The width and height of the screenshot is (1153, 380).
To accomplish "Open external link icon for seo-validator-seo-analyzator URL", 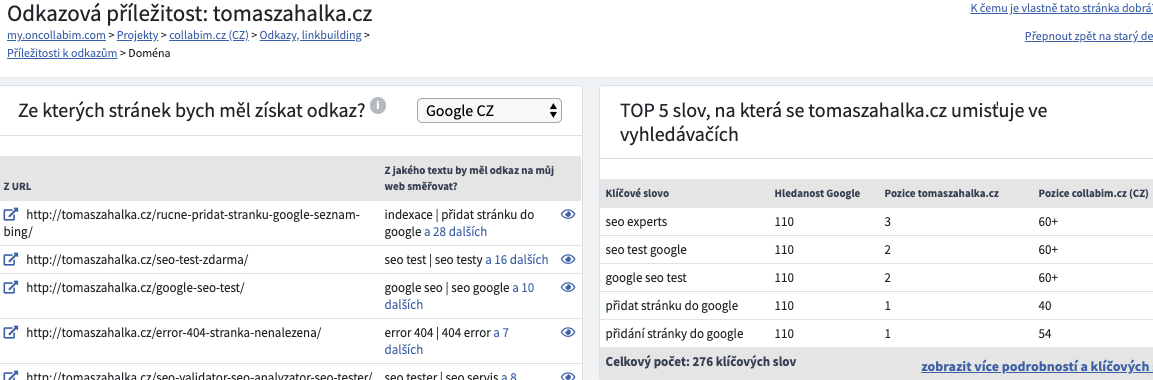I will pos(10,376).
